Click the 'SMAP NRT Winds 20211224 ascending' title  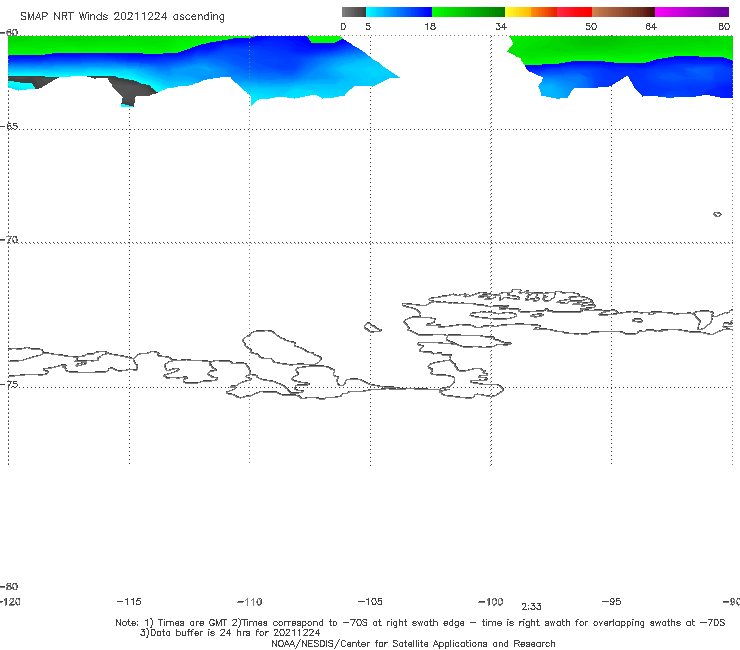(x=122, y=16)
